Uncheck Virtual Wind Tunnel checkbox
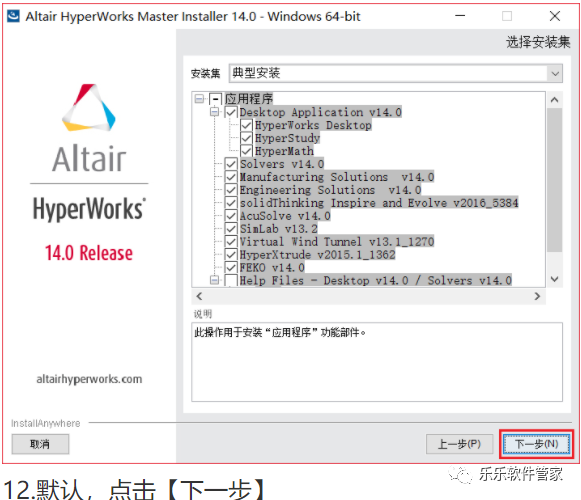 click(231, 241)
